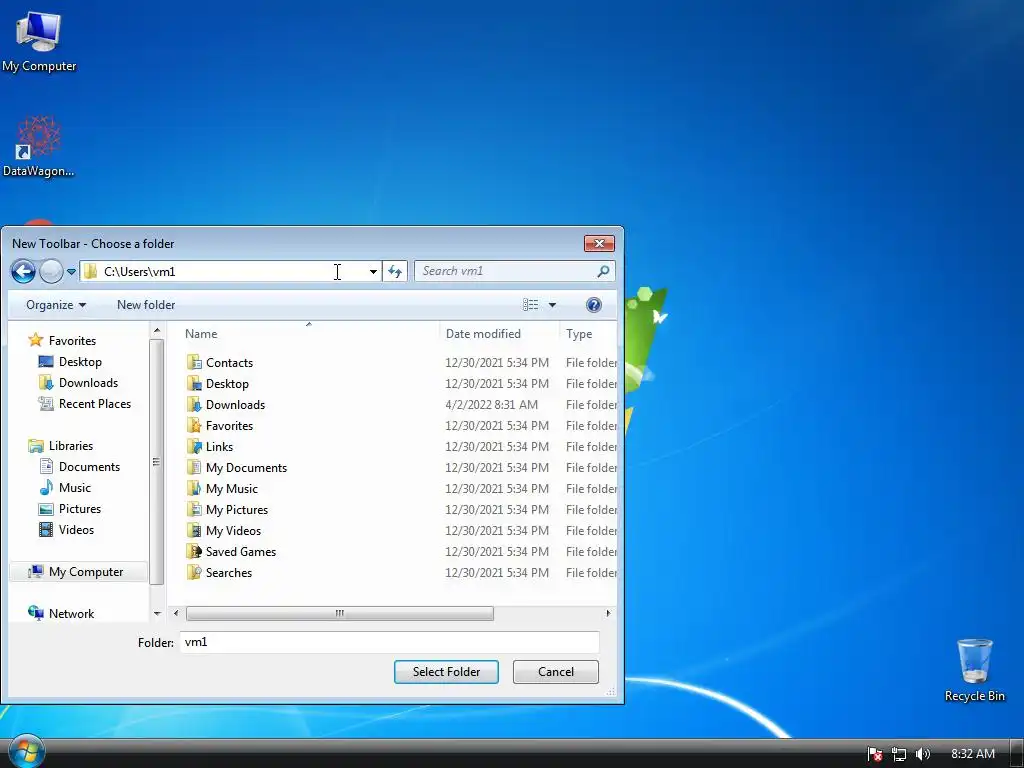1024x768 pixels.
Task: Click the My Music folder icon
Action: (x=194, y=488)
